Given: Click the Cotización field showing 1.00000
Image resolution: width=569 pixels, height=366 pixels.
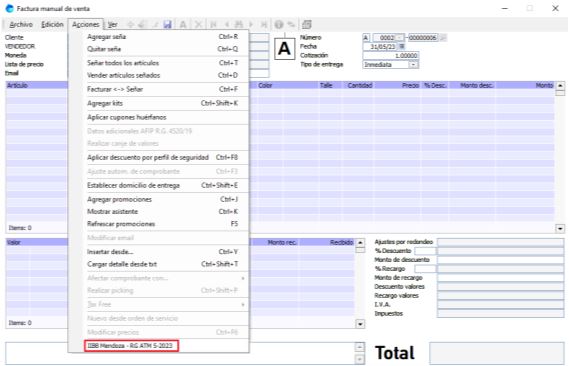Looking at the screenshot, I should pos(391,55).
